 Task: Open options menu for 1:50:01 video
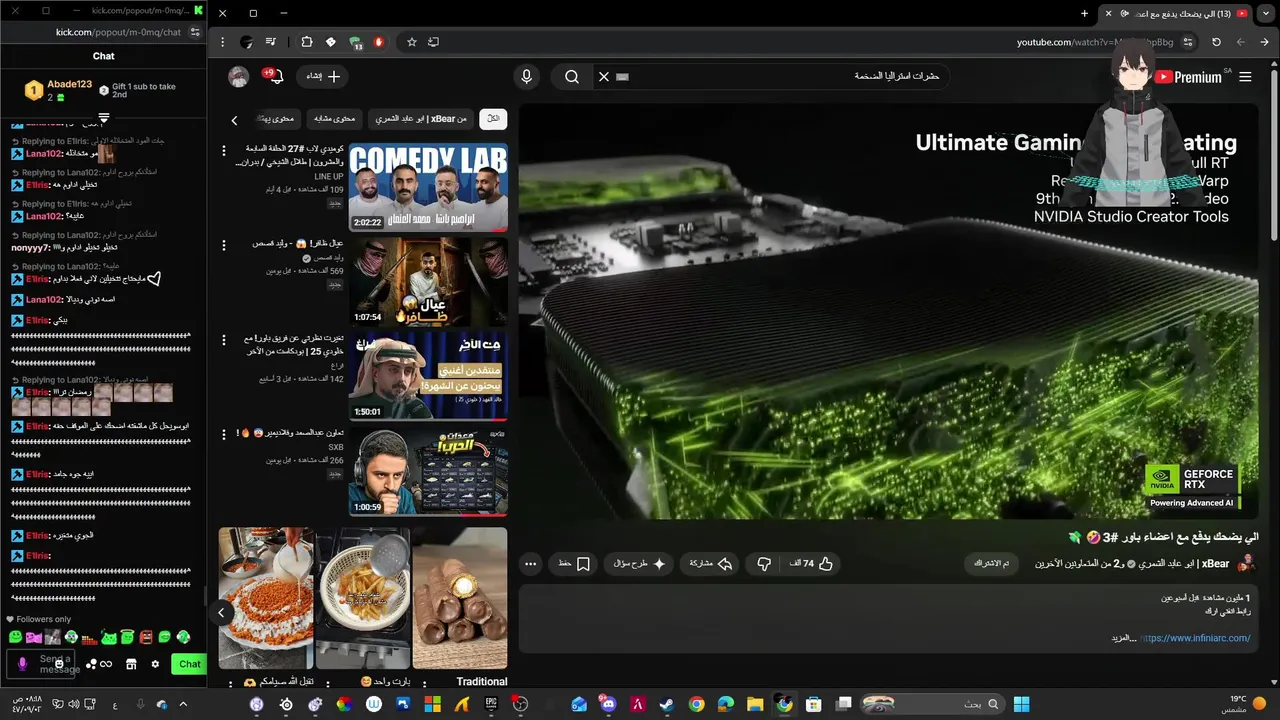point(225,339)
